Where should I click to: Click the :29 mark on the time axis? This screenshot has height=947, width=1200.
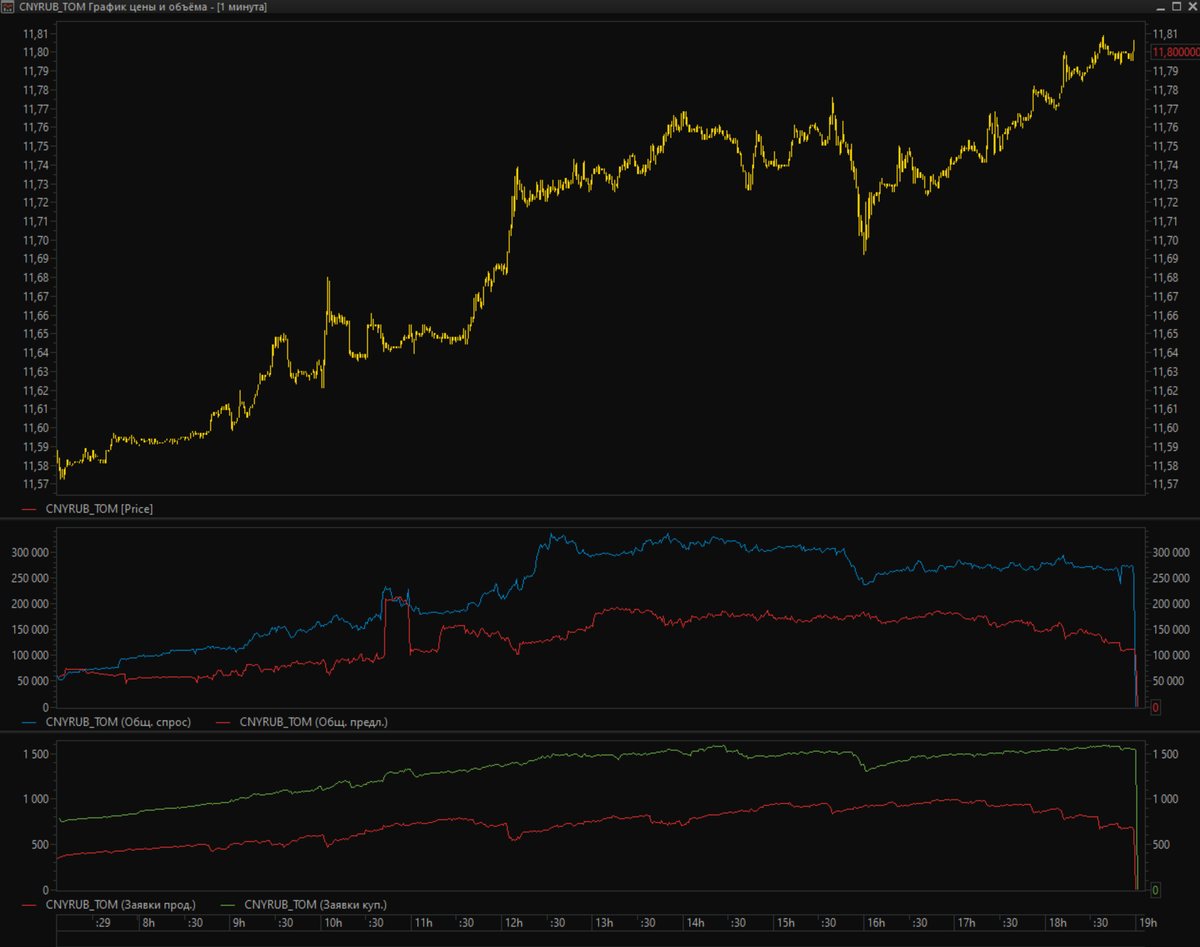point(103,922)
